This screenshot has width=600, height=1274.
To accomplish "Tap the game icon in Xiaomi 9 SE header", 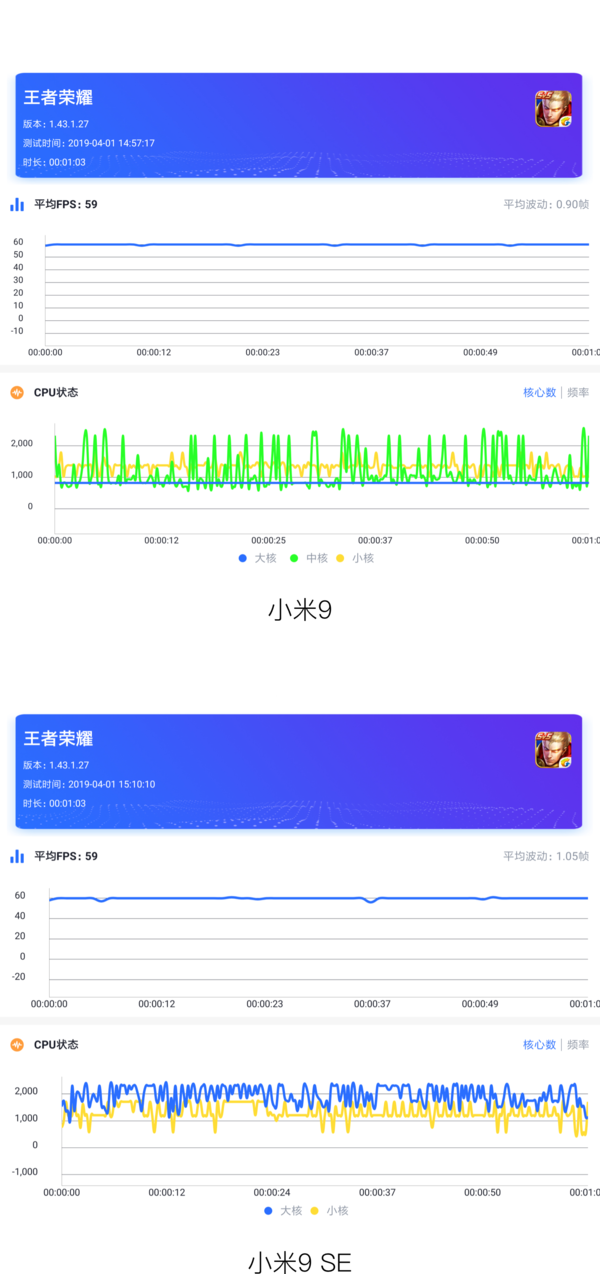I will [553, 750].
